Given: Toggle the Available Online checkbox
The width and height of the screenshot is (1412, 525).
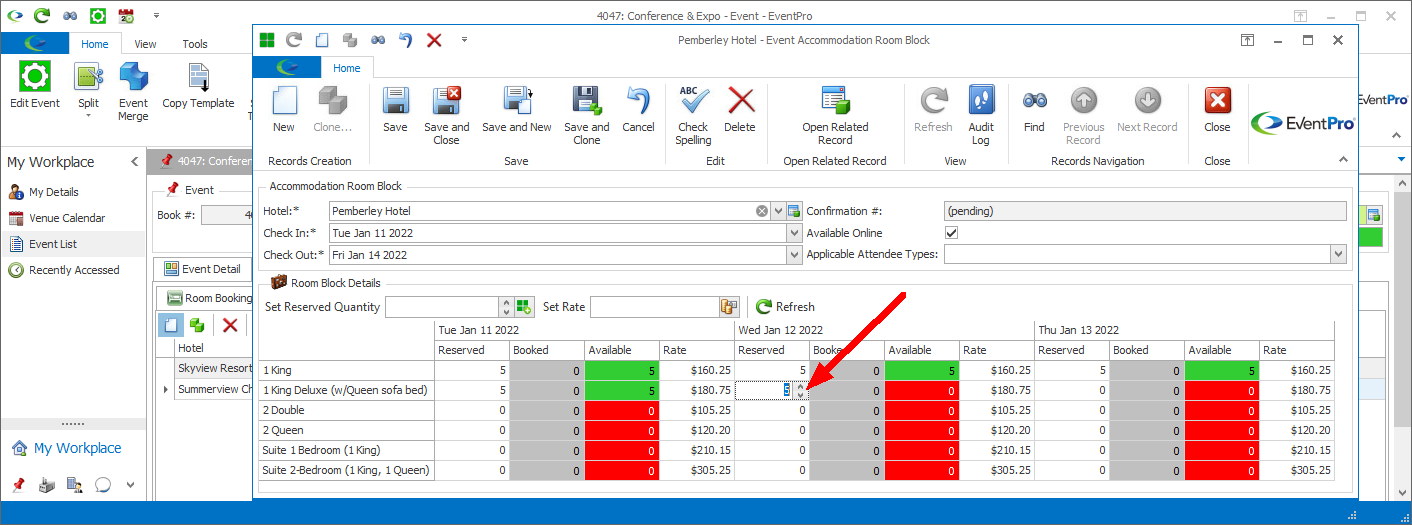Looking at the screenshot, I should [951, 233].
